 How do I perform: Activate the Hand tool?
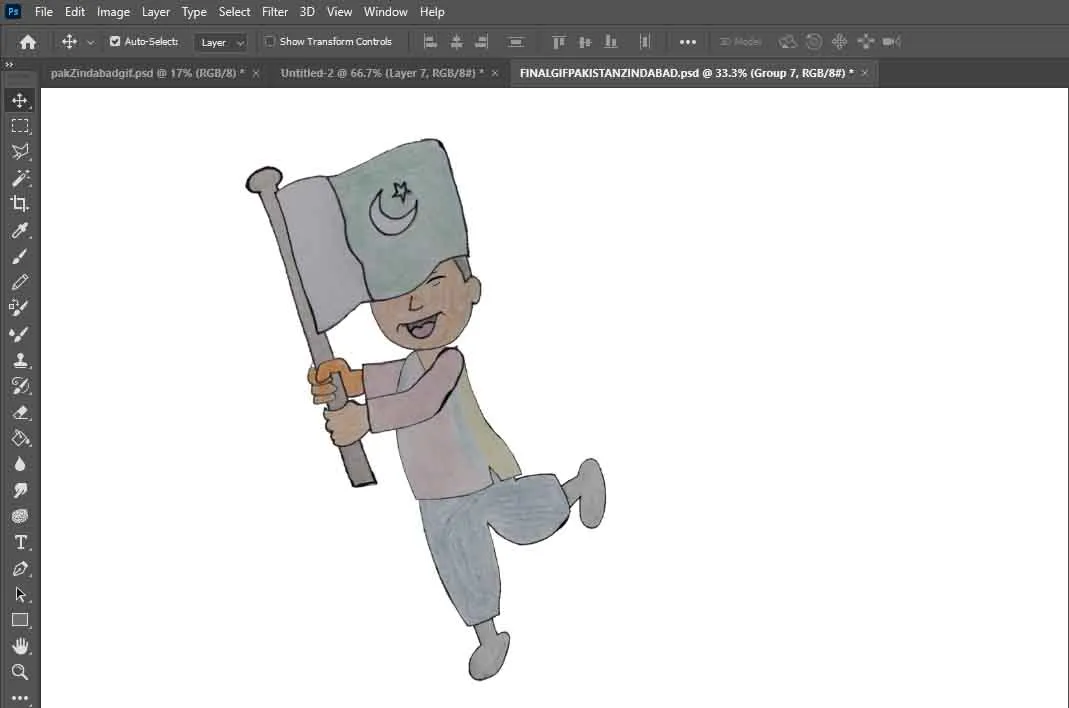[x=19, y=646]
